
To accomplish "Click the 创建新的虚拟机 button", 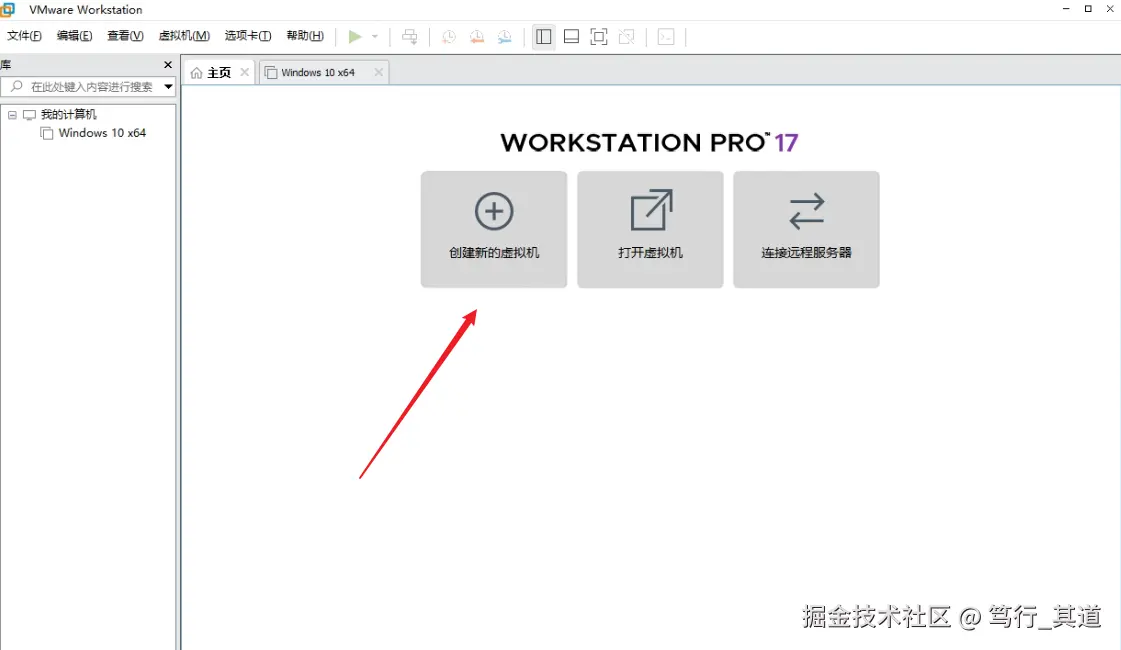I will 494,230.
